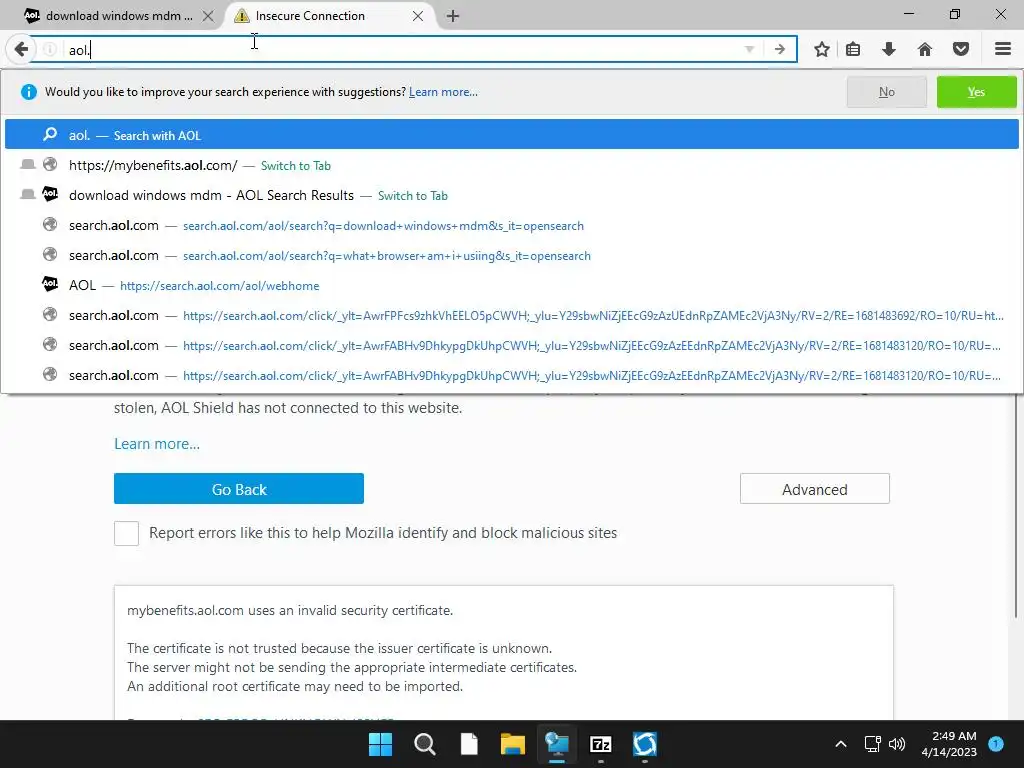Check 'Report errors like this' checkbox
Screen dimensions: 1024x768
click(x=126, y=533)
